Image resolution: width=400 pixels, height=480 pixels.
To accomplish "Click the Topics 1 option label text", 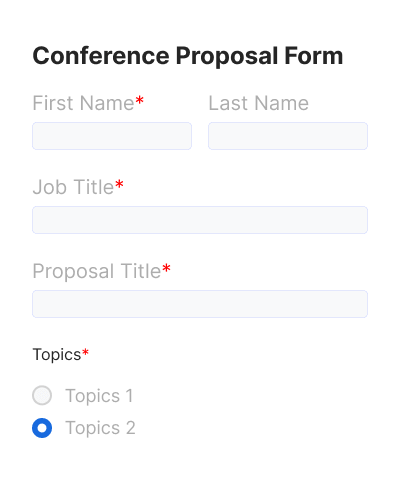I will pyautogui.click(x=99, y=396).
